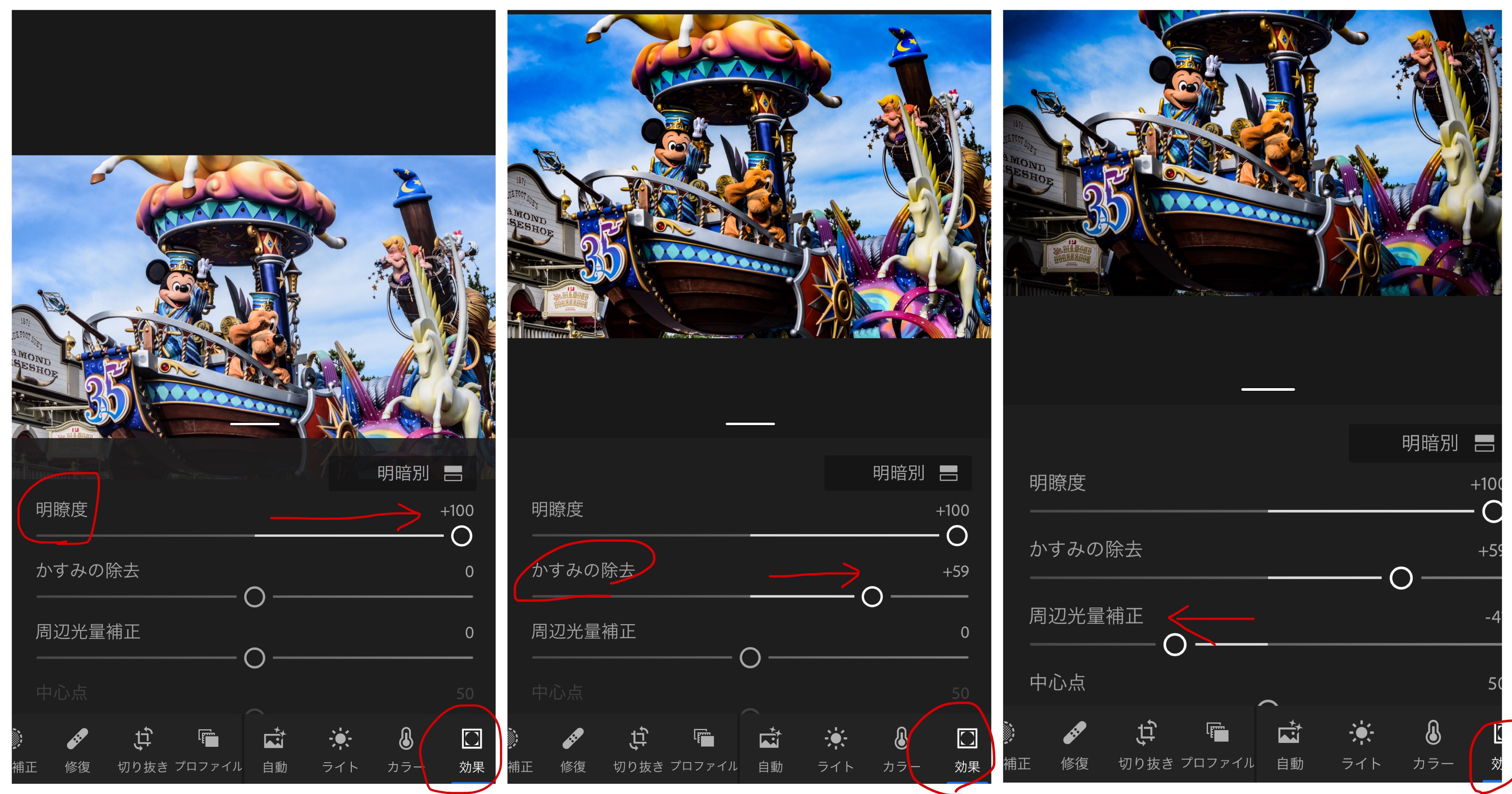Screen dimensions: 1512x794
Task: Click the 明瞭度 slider handle in the middle screenshot
Action: pyautogui.click(x=957, y=536)
